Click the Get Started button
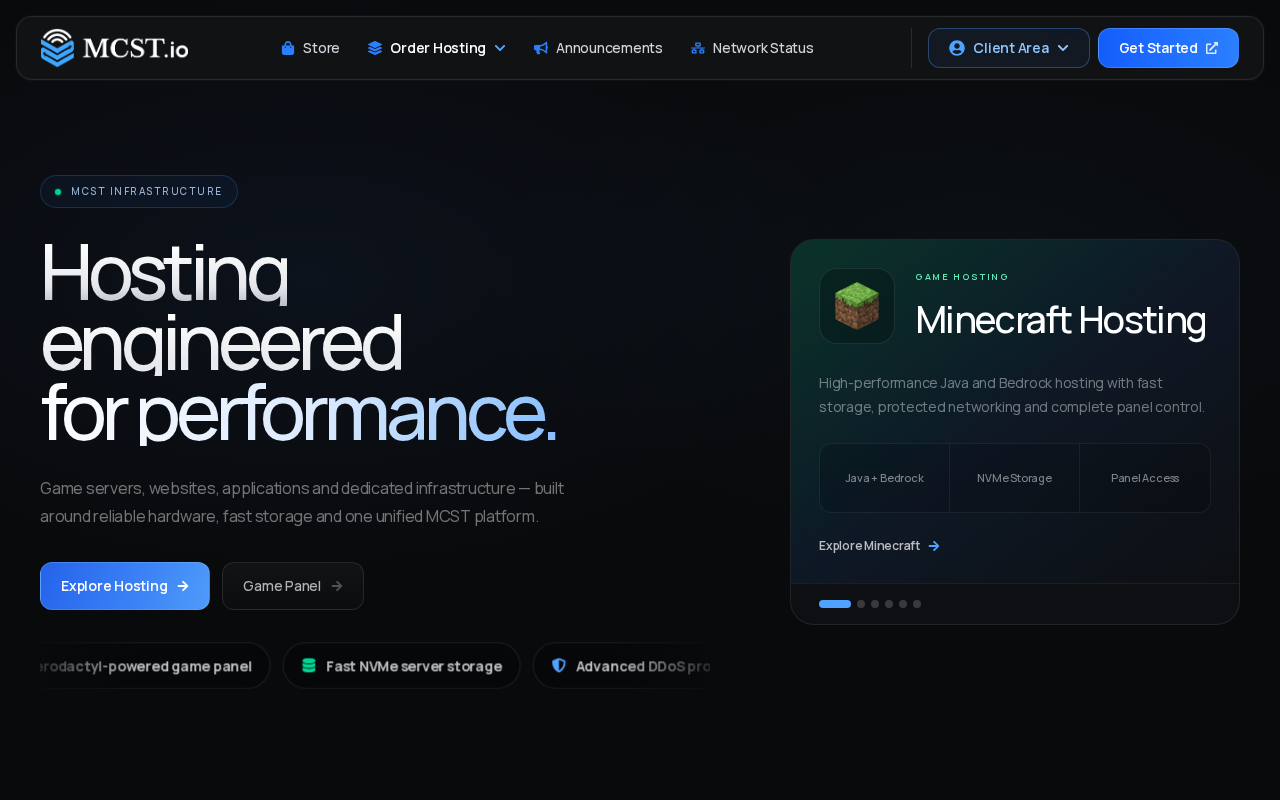 [1168, 48]
